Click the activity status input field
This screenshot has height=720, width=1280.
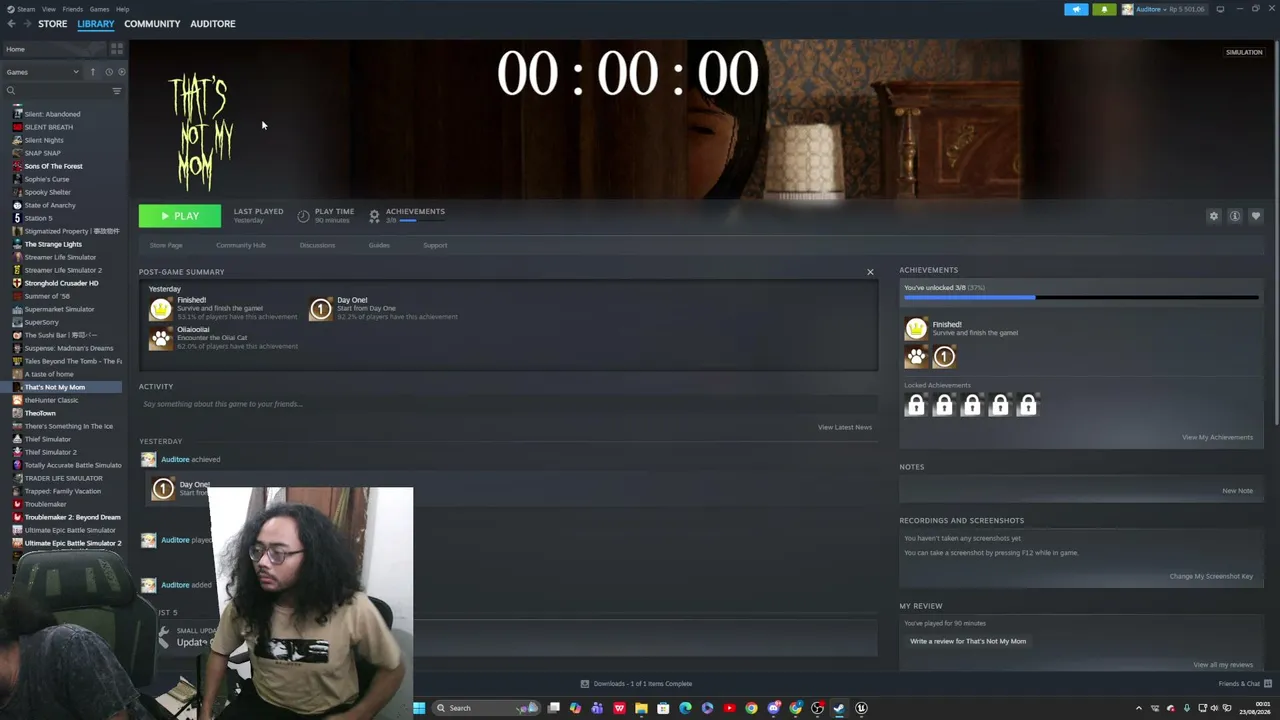point(508,404)
